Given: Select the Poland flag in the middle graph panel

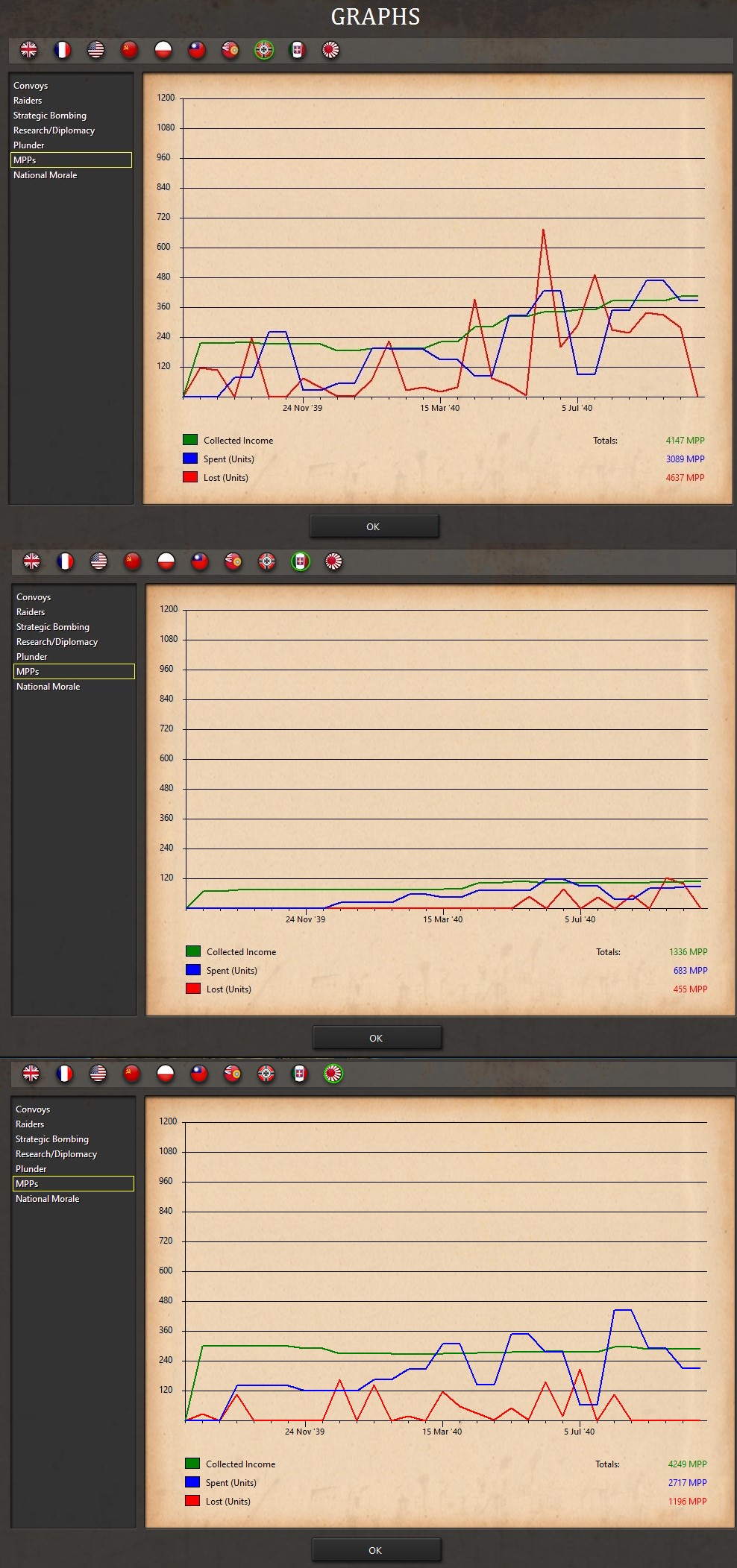Looking at the screenshot, I should pyautogui.click(x=166, y=561).
